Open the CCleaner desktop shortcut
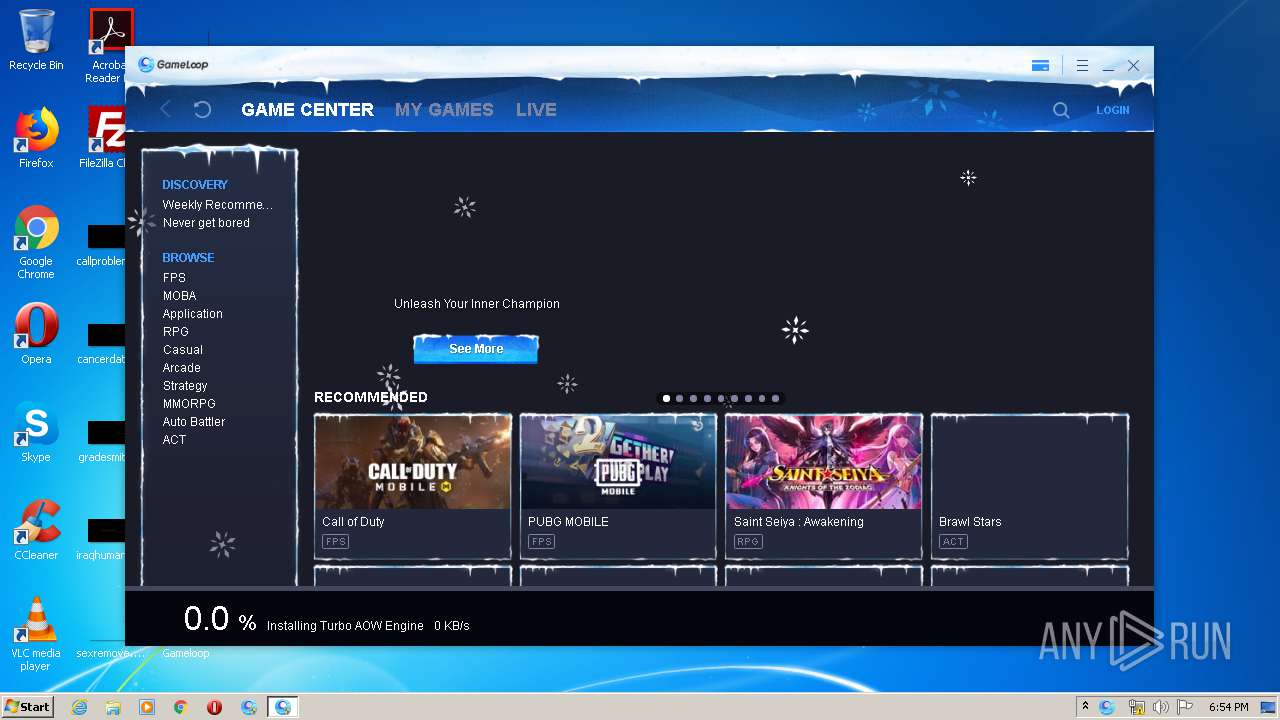Image resolution: width=1280 pixels, height=720 pixels. pos(36,531)
